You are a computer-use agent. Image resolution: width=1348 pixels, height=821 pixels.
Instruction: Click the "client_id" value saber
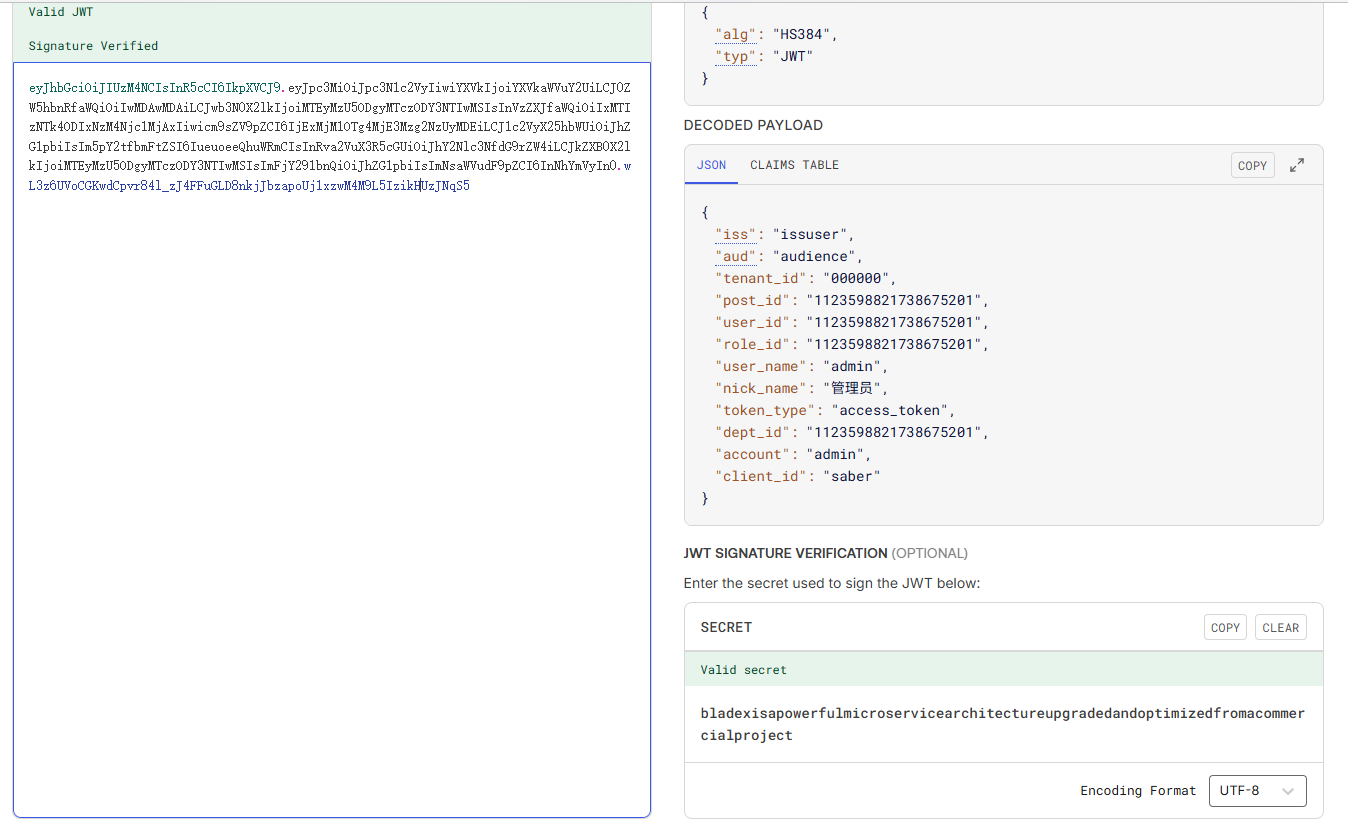pyautogui.click(x=851, y=477)
